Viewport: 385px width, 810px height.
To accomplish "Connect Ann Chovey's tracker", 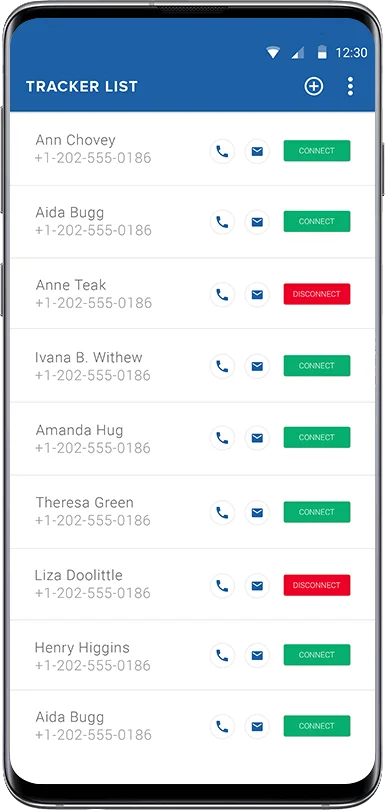I will click(317, 151).
